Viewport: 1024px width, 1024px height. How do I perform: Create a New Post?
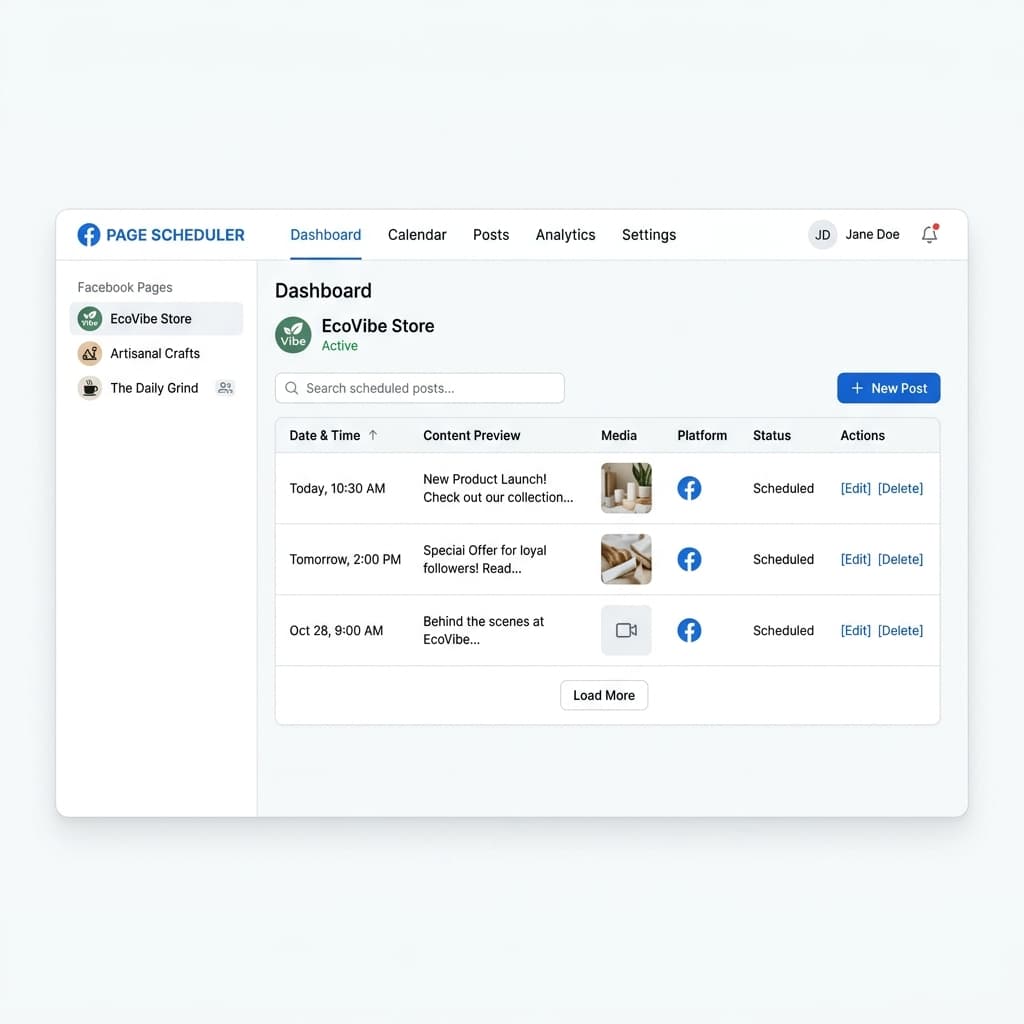pyautogui.click(x=888, y=388)
